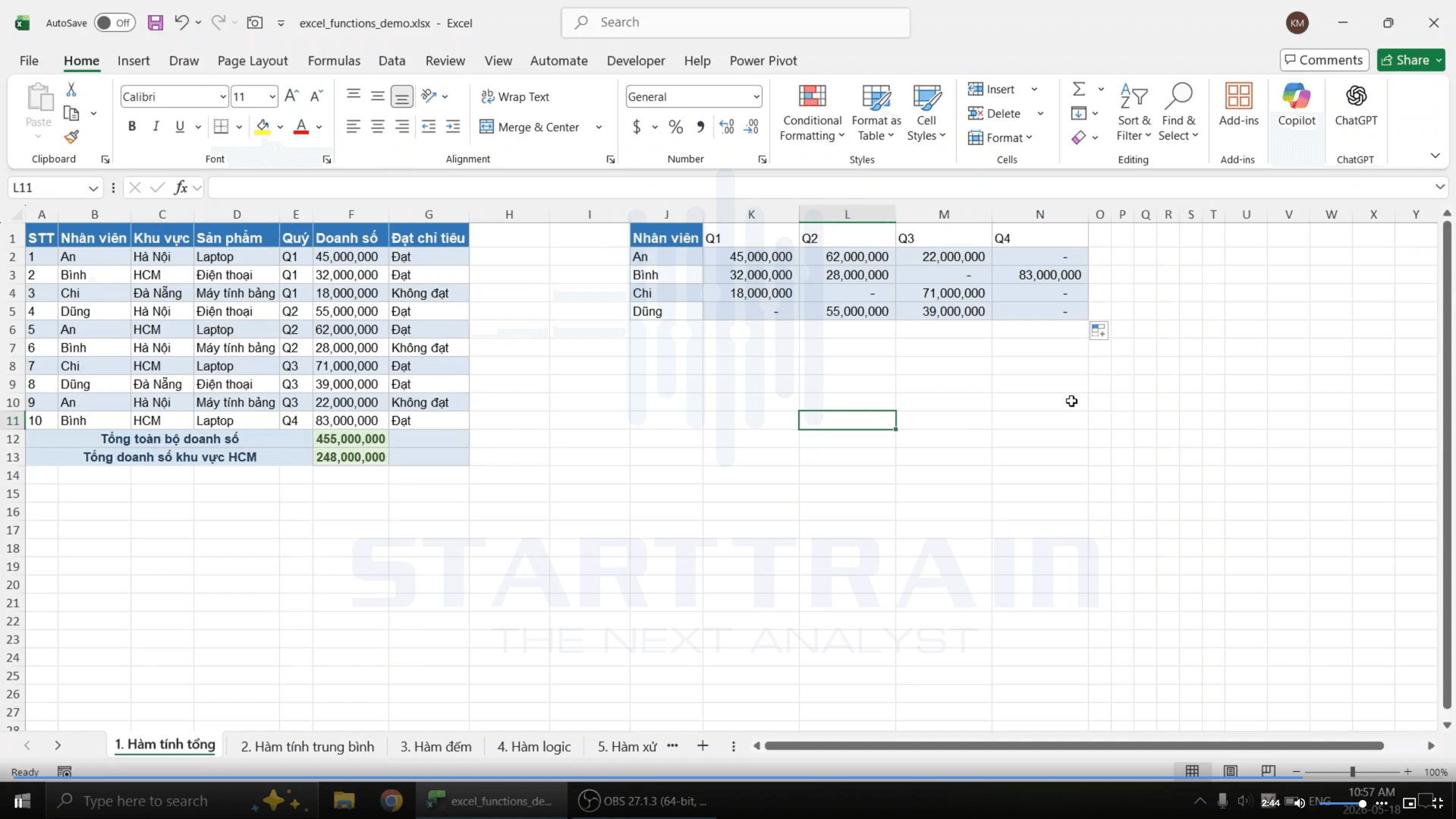Viewport: 1456px width, 819px height.
Task: Switch to Page Break Preview view
Action: pos(1268,771)
